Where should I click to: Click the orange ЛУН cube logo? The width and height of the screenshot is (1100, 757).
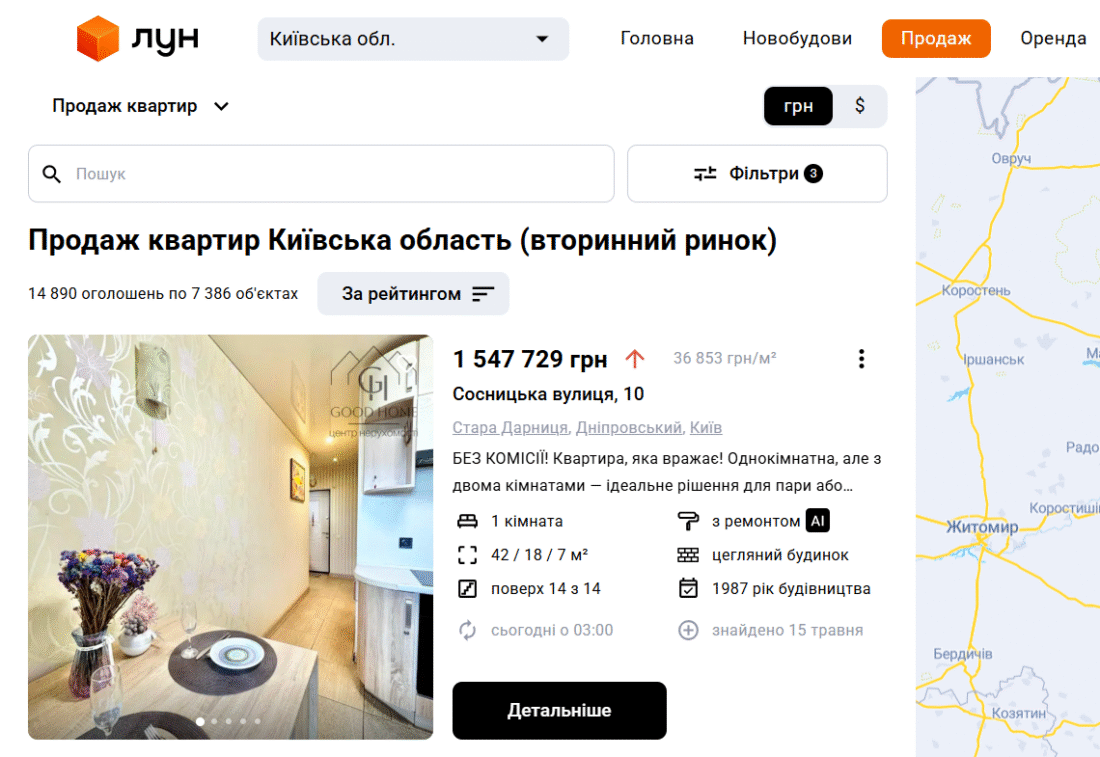(98, 39)
